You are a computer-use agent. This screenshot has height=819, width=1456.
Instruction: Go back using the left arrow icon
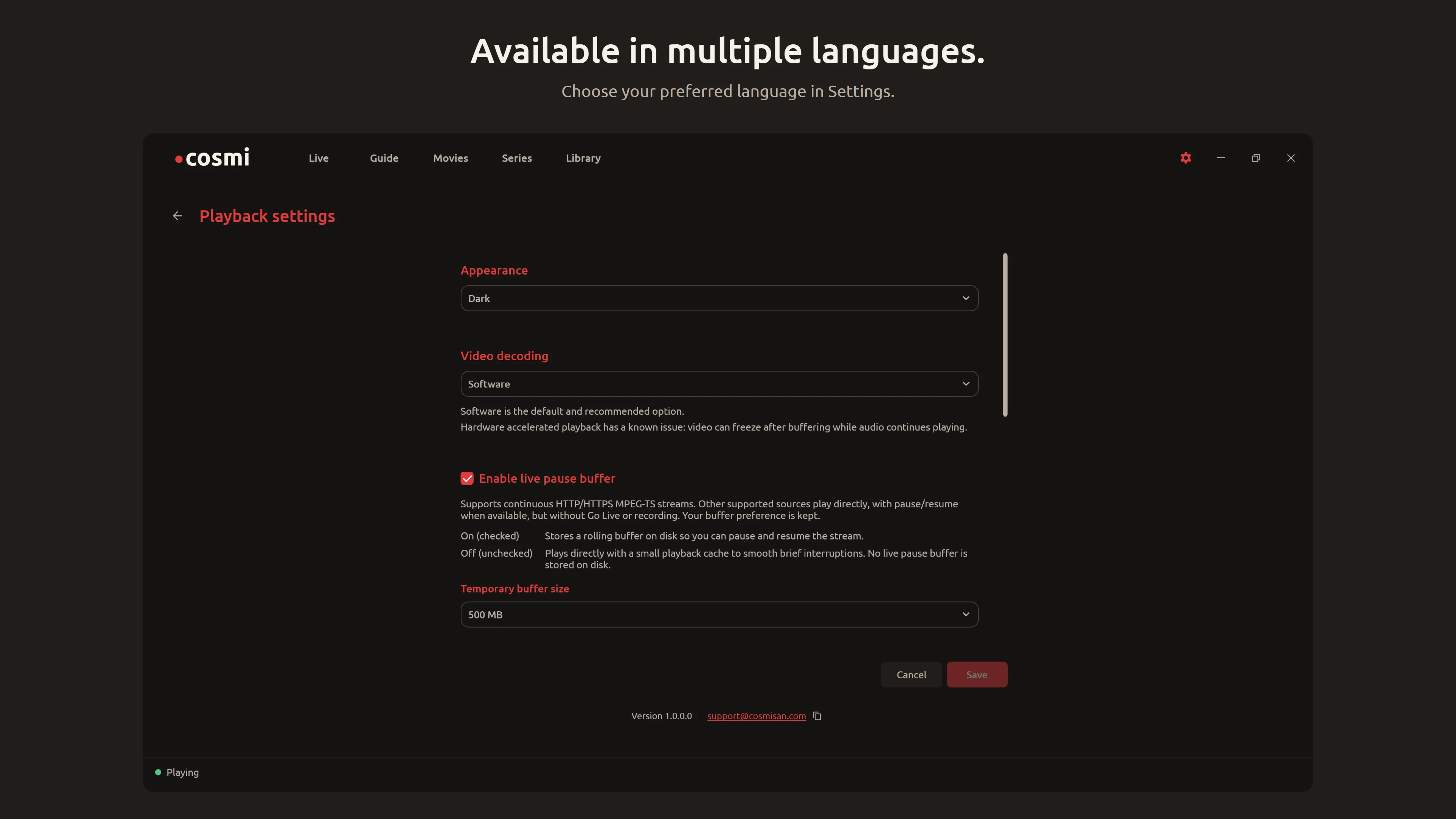pos(177,216)
